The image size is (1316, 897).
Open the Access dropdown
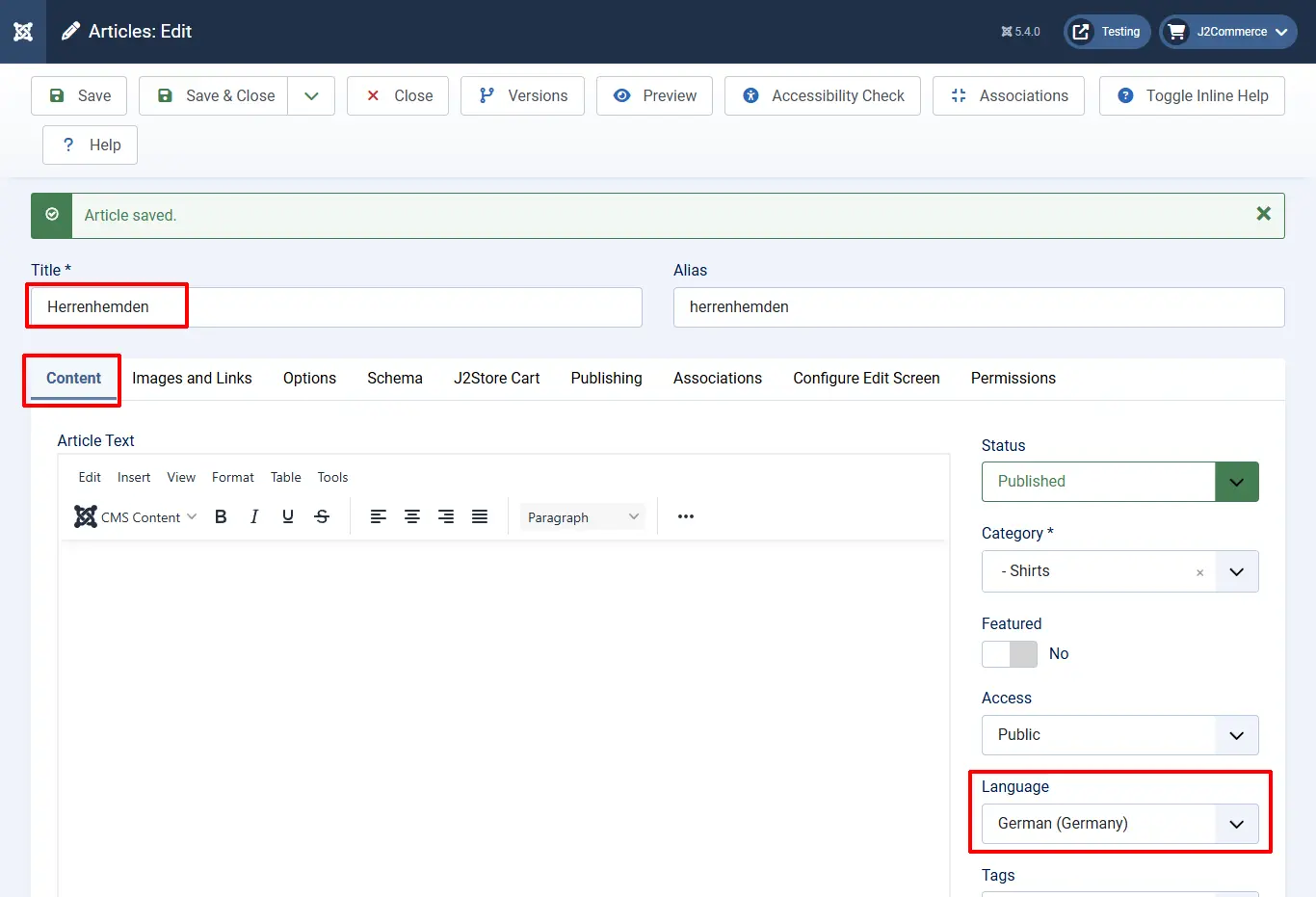(x=1120, y=735)
